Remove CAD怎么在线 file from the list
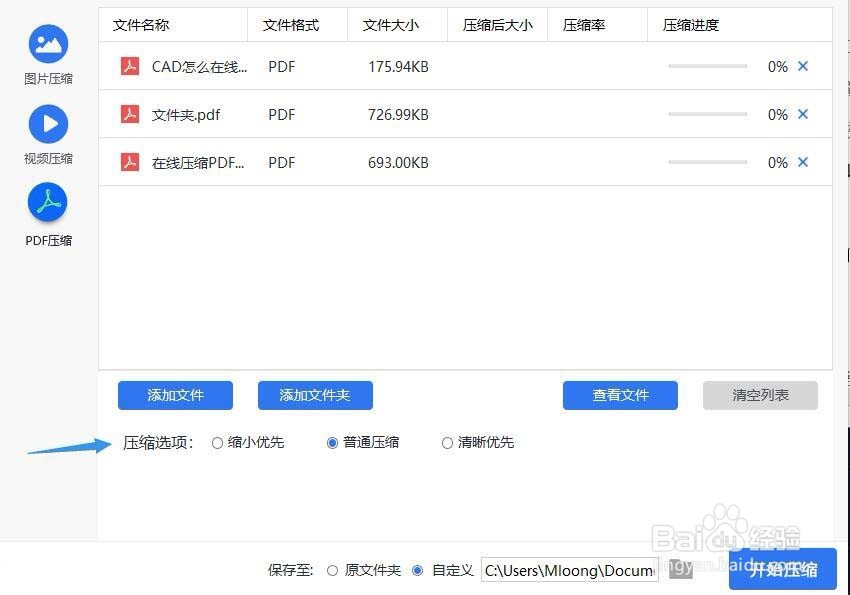The height and width of the screenshot is (595, 850). coord(803,66)
